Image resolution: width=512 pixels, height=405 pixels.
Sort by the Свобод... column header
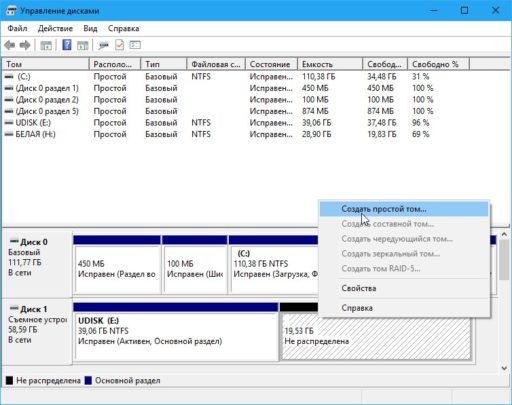(385, 64)
